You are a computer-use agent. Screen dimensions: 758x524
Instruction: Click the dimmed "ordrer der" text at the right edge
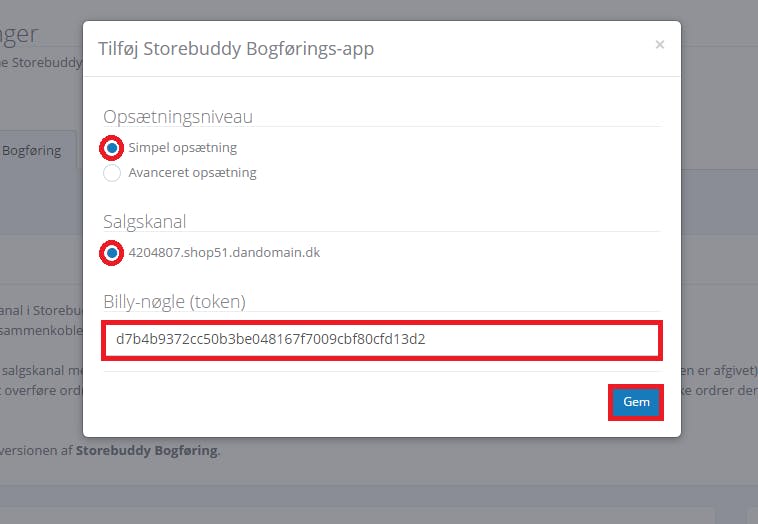[x=719, y=391]
